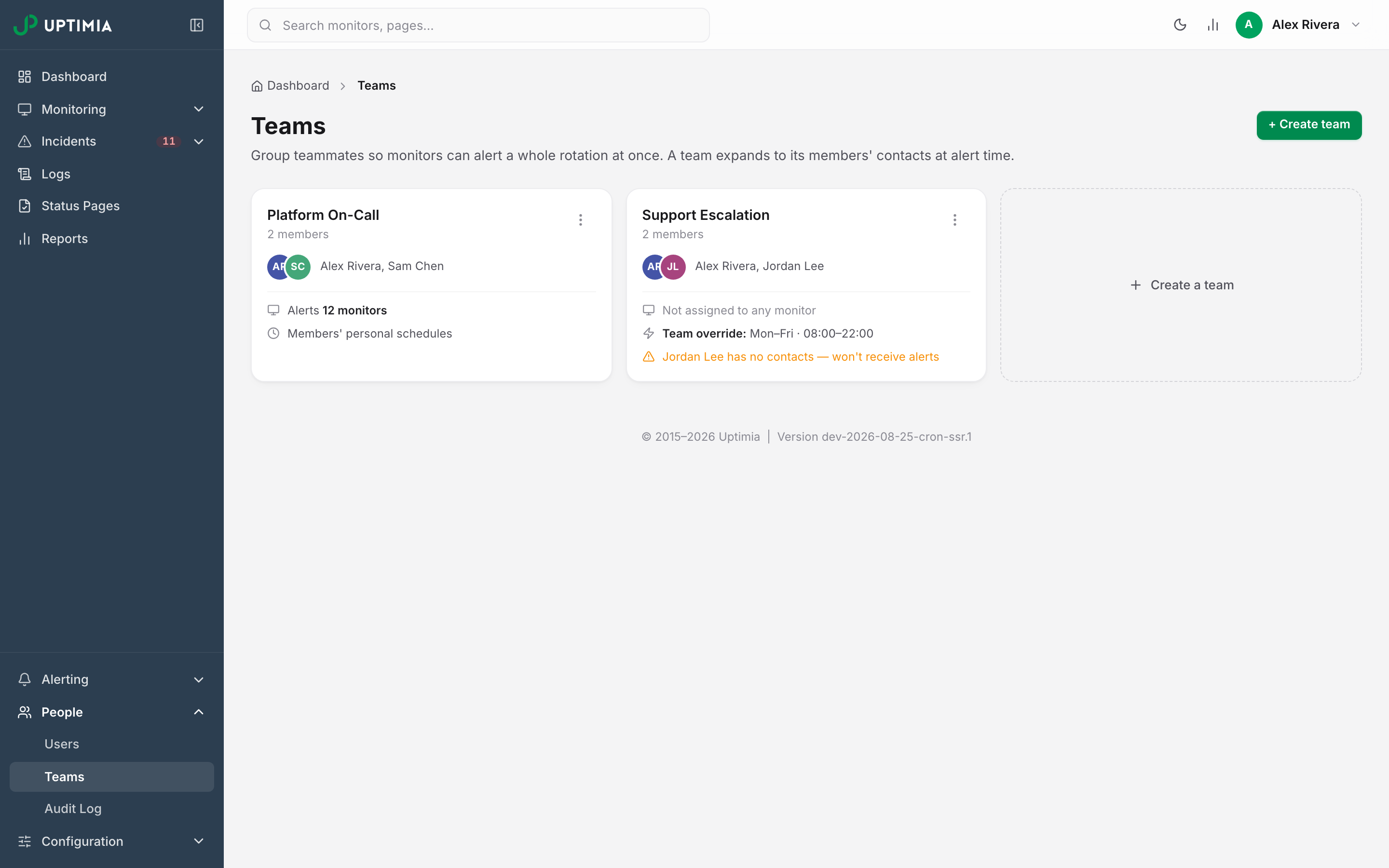Click the People users icon
Screen dimensions: 1389x868
(24, 712)
